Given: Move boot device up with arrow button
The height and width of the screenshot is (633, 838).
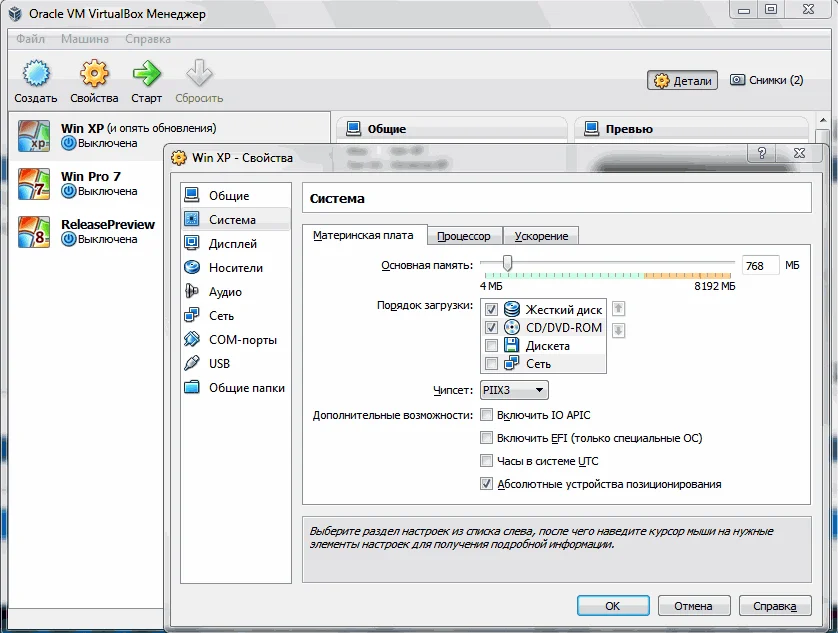Looking at the screenshot, I should pos(618,308).
